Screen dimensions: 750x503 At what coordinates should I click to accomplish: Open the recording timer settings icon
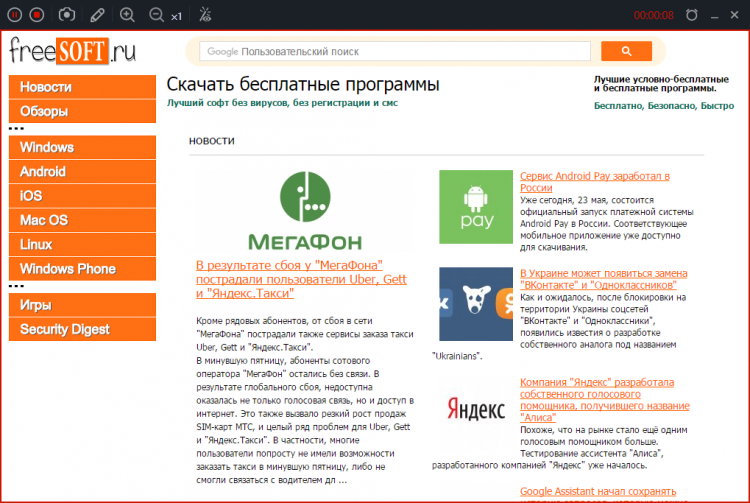click(692, 15)
